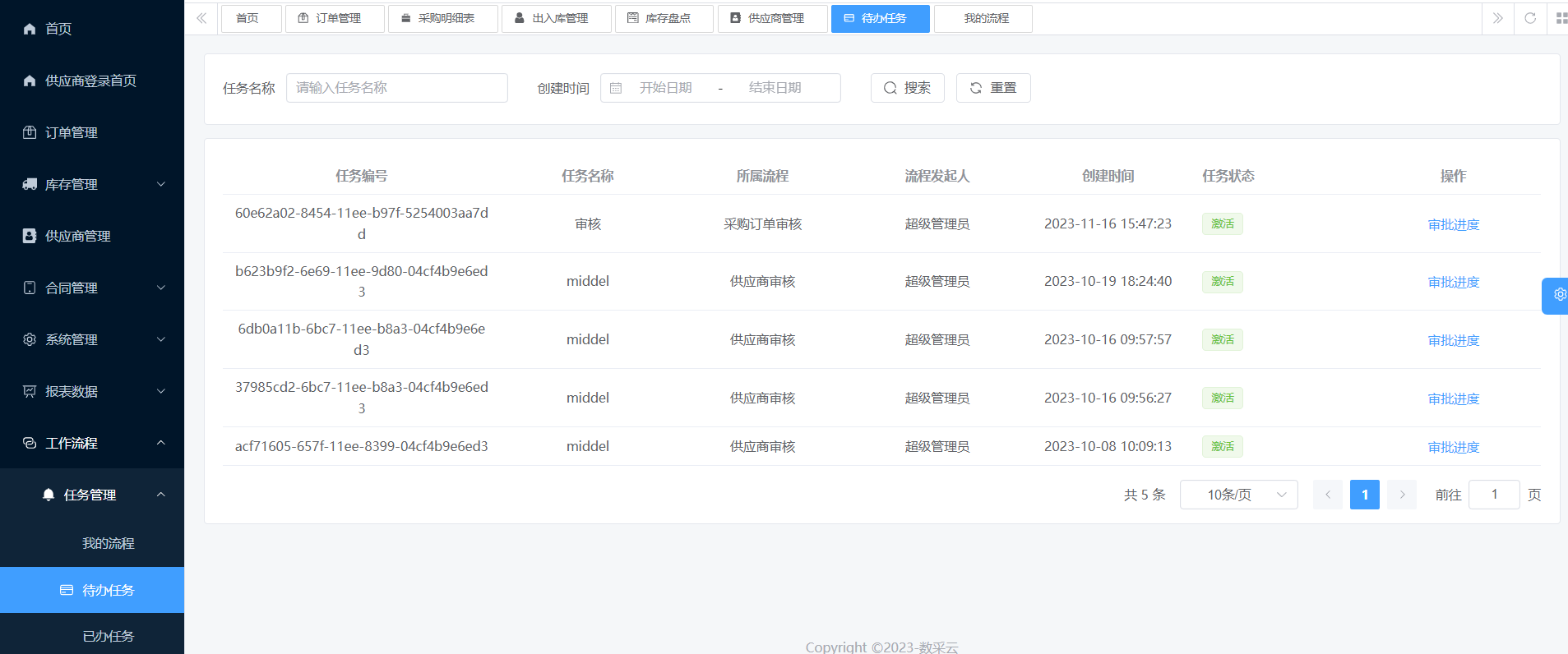Click the 待办任务 sidebar menu icon
Image resolution: width=1568 pixels, height=654 pixels.
tap(67, 590)
